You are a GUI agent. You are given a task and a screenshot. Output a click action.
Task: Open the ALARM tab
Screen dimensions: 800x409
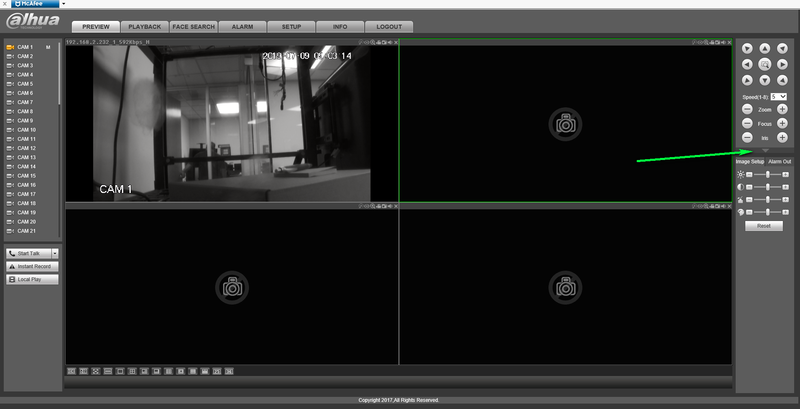(x=242, y=27)
